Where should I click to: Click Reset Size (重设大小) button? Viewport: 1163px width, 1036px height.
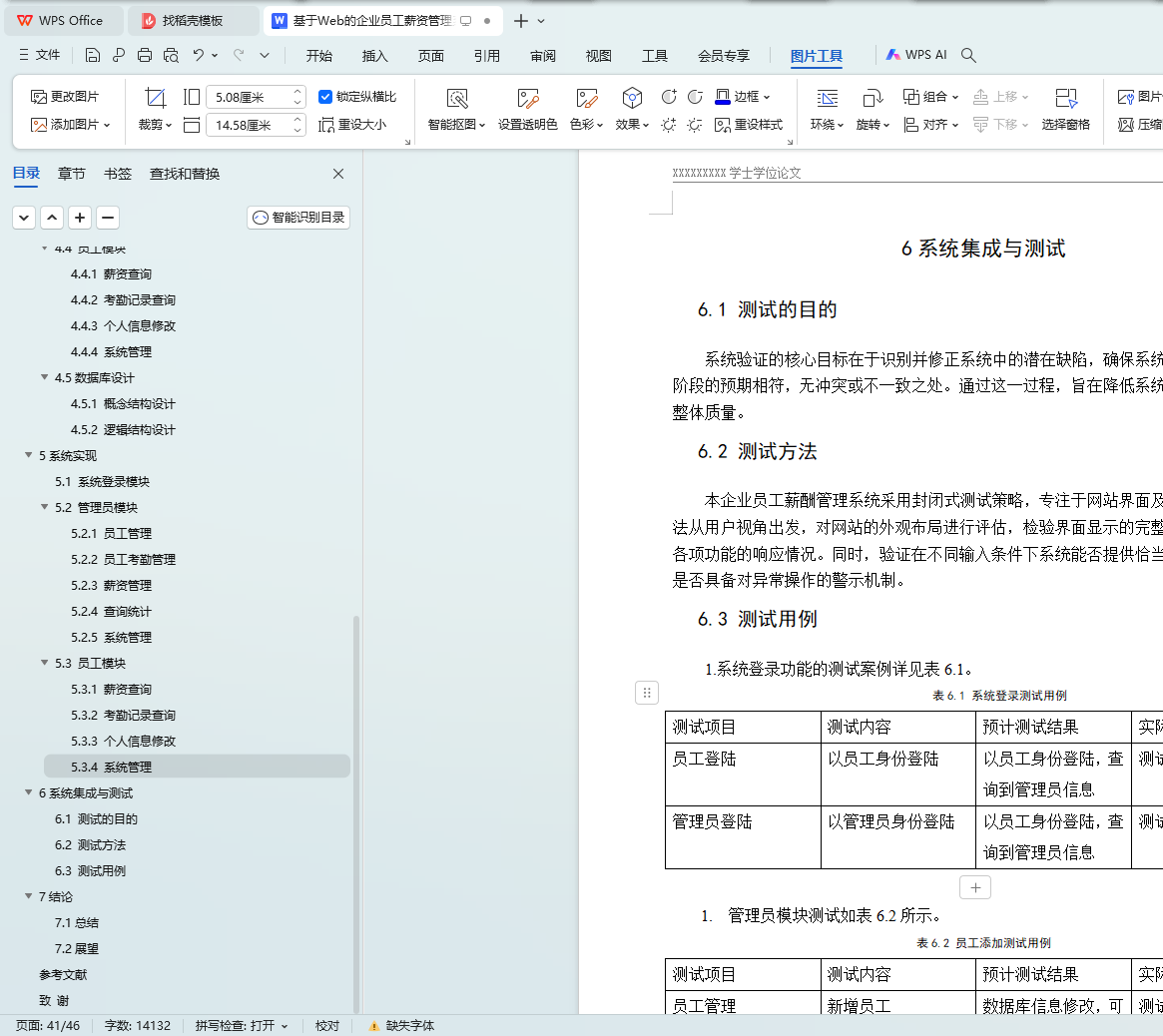coord(352,125)
